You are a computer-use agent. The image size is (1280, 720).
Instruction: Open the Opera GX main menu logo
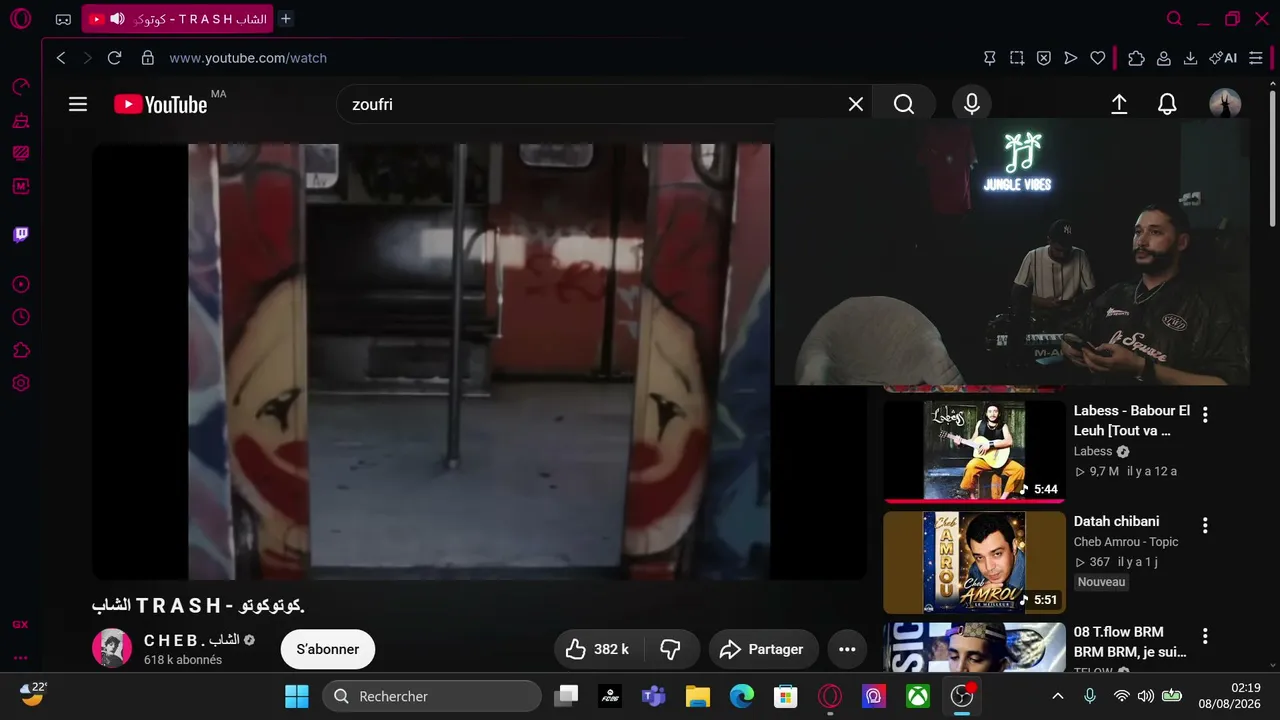point(20,19)
